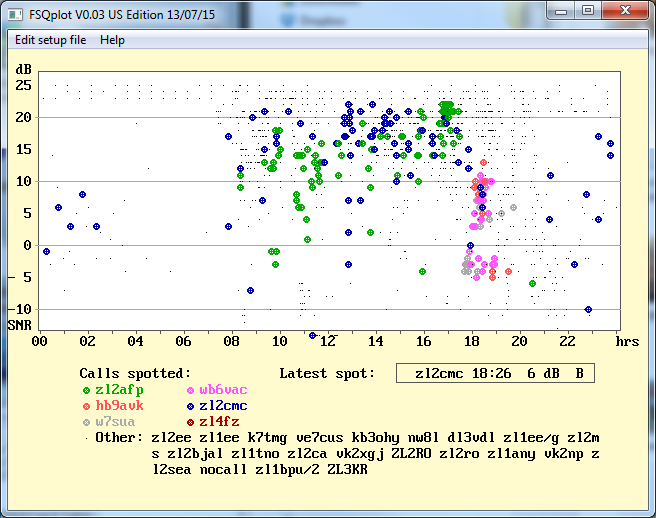Image resolution: width=656 pixels, height=518 pixels.
Task: Click the green zl2afp legend marker
Action: [x=86, y=390]
